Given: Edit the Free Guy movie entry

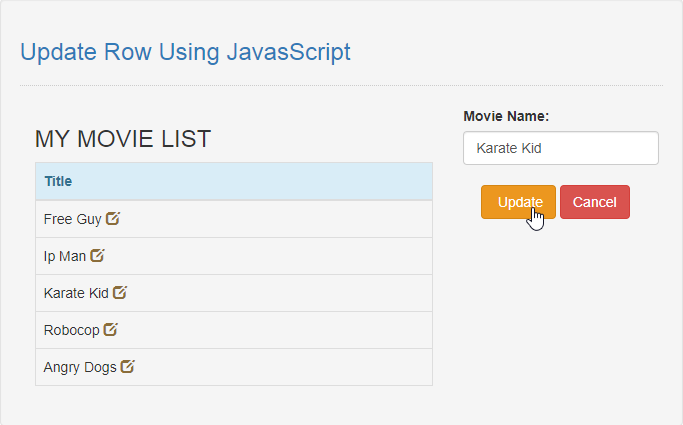Looking at the screenshot, I should point(113,218).
